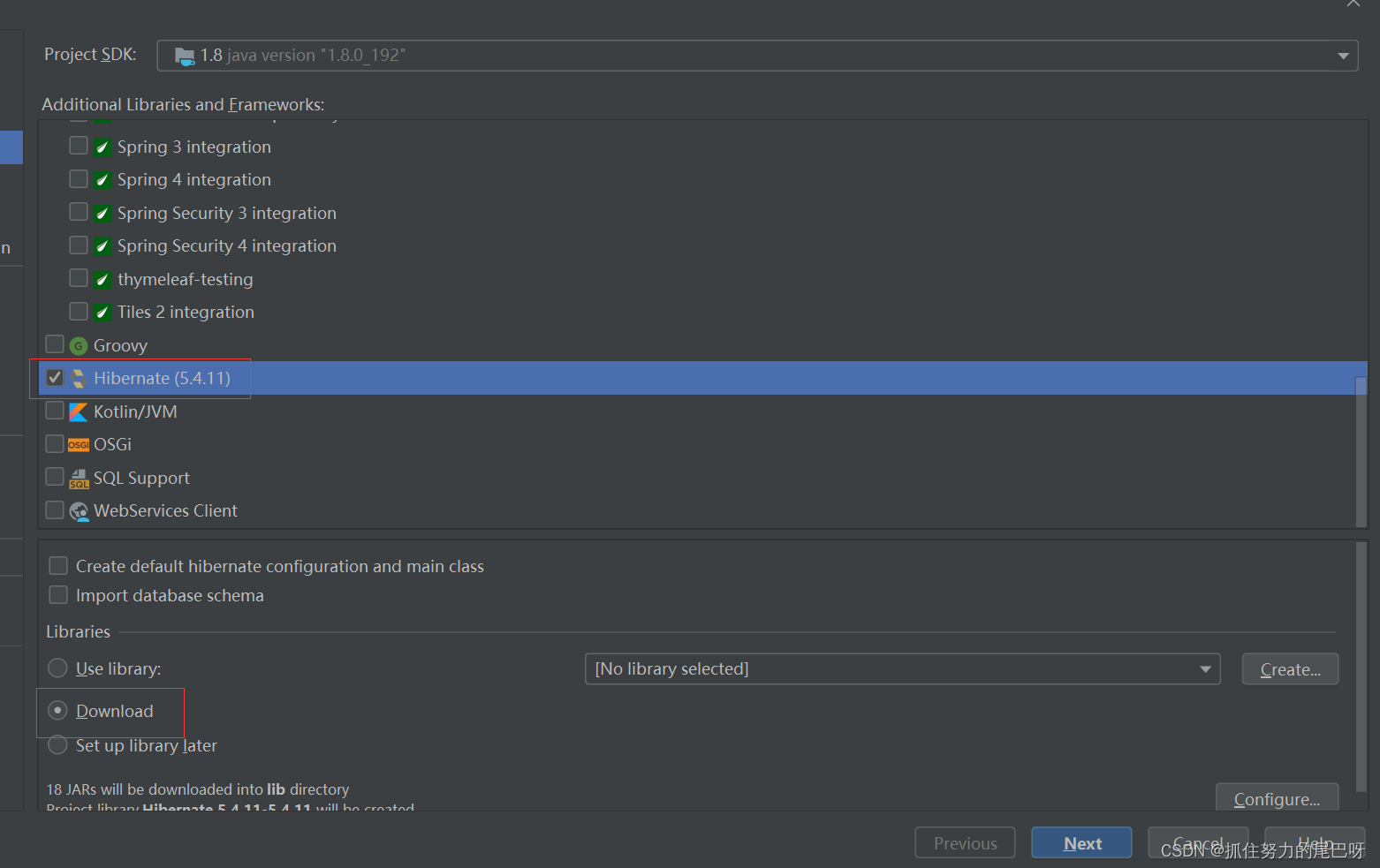The width and height of the screenshot is (1380, 868).
Task: Click the Tiles 2 integration leaf icon
Action: click(102, 313)
